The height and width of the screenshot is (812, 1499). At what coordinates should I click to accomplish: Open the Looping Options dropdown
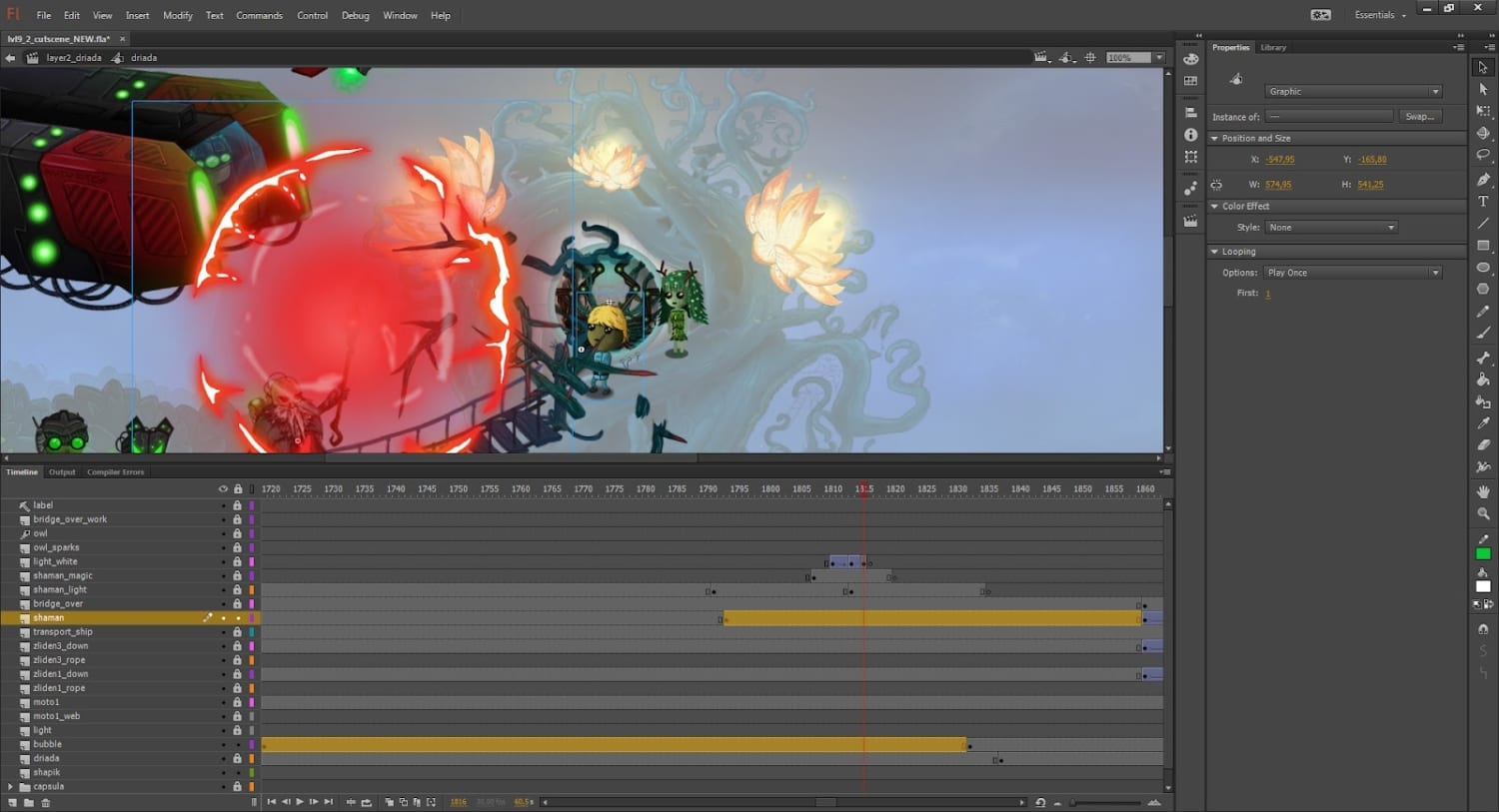(1353, 273)
